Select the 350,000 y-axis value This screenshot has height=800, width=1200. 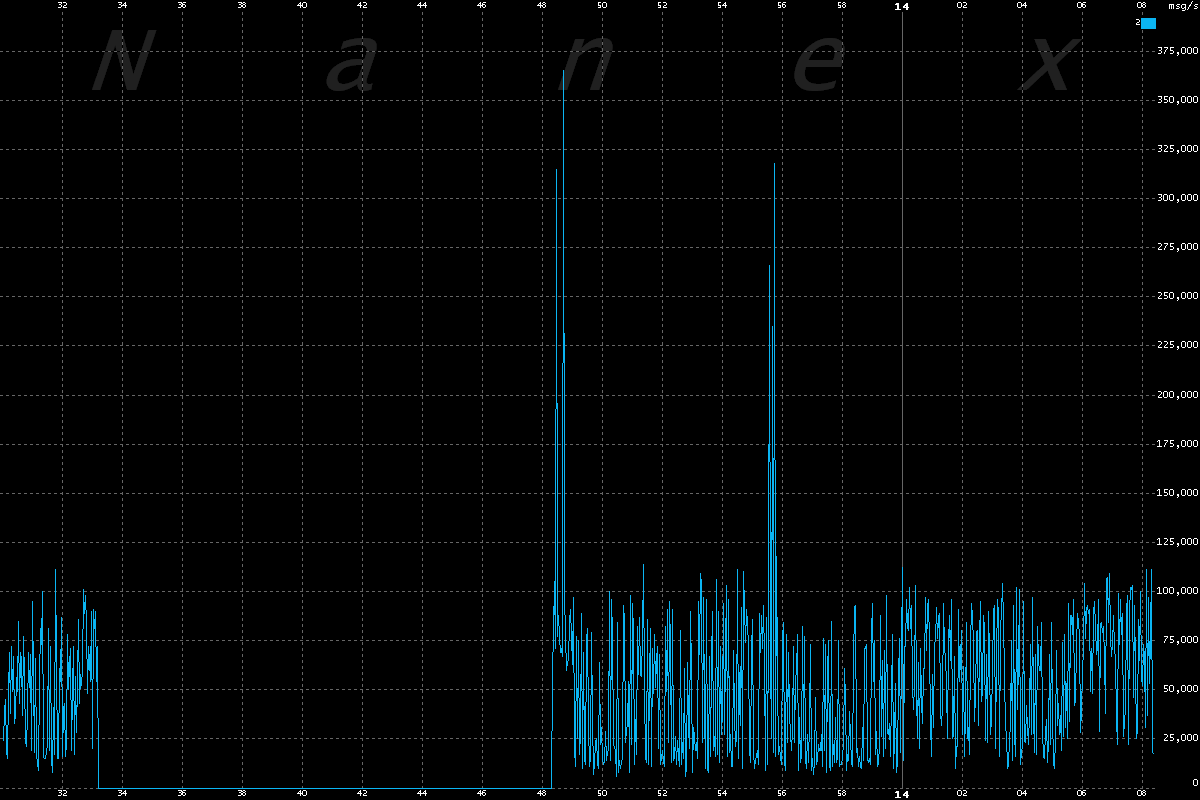click(x=1179, y=101)
